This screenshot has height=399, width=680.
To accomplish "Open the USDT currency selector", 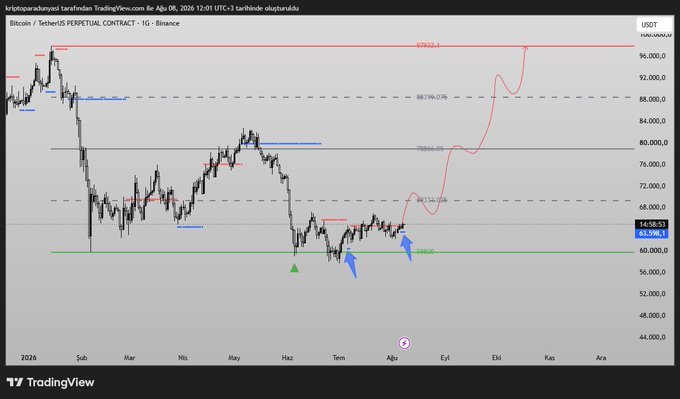I will point(653,25).
